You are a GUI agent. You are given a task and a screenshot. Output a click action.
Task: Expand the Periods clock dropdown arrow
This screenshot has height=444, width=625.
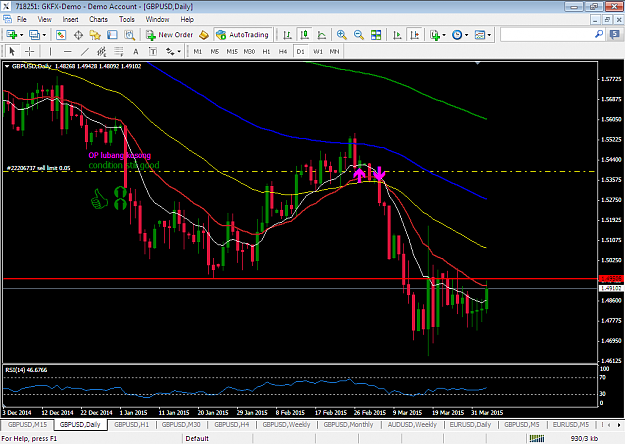466,35
